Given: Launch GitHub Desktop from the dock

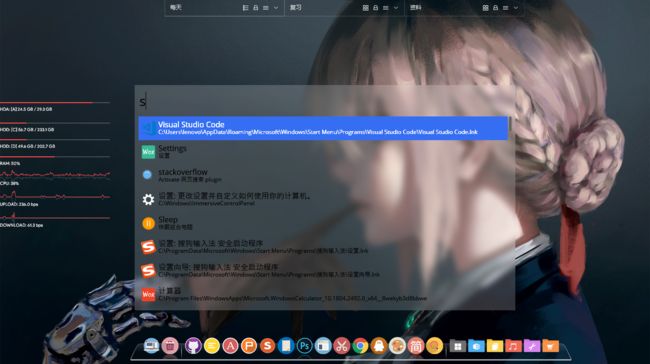Looking at the screenshot, I should click(x=193, y=345).
